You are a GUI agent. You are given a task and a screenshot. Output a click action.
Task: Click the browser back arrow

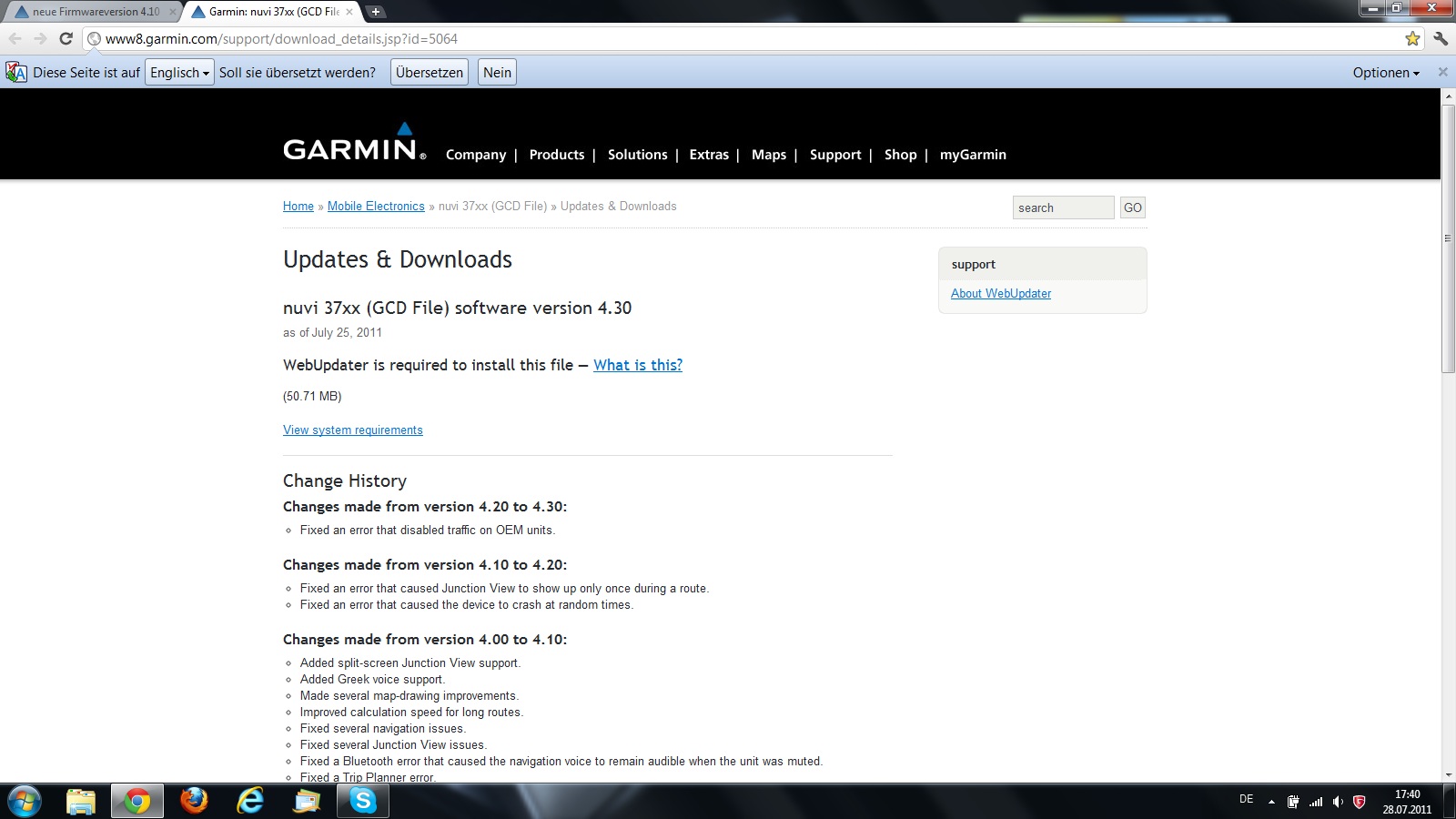click(x=15, y=39)
